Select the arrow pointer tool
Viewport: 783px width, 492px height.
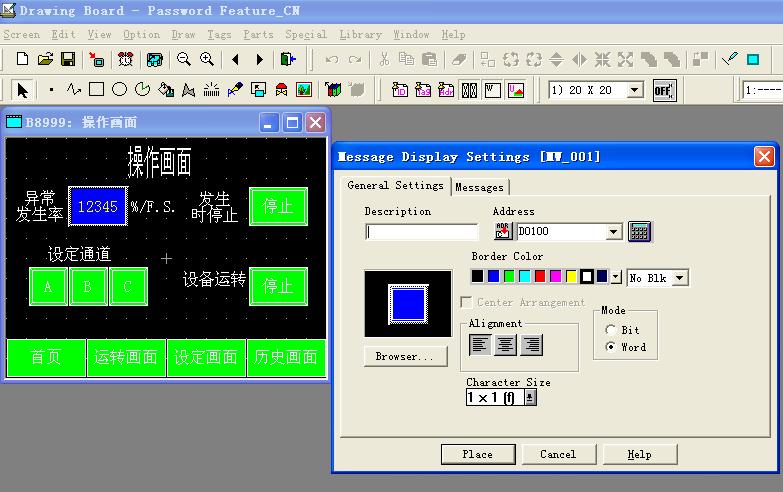tap(23, 90)
